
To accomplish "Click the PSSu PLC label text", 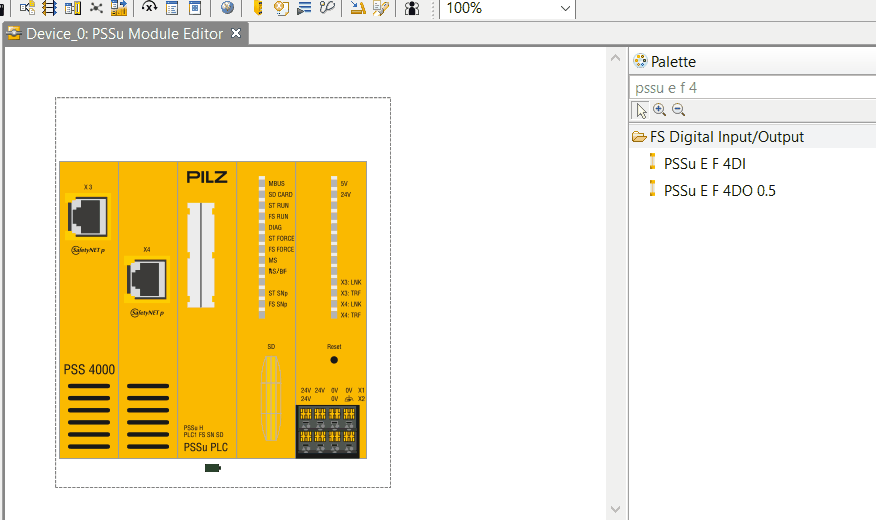I will point(206,447).
